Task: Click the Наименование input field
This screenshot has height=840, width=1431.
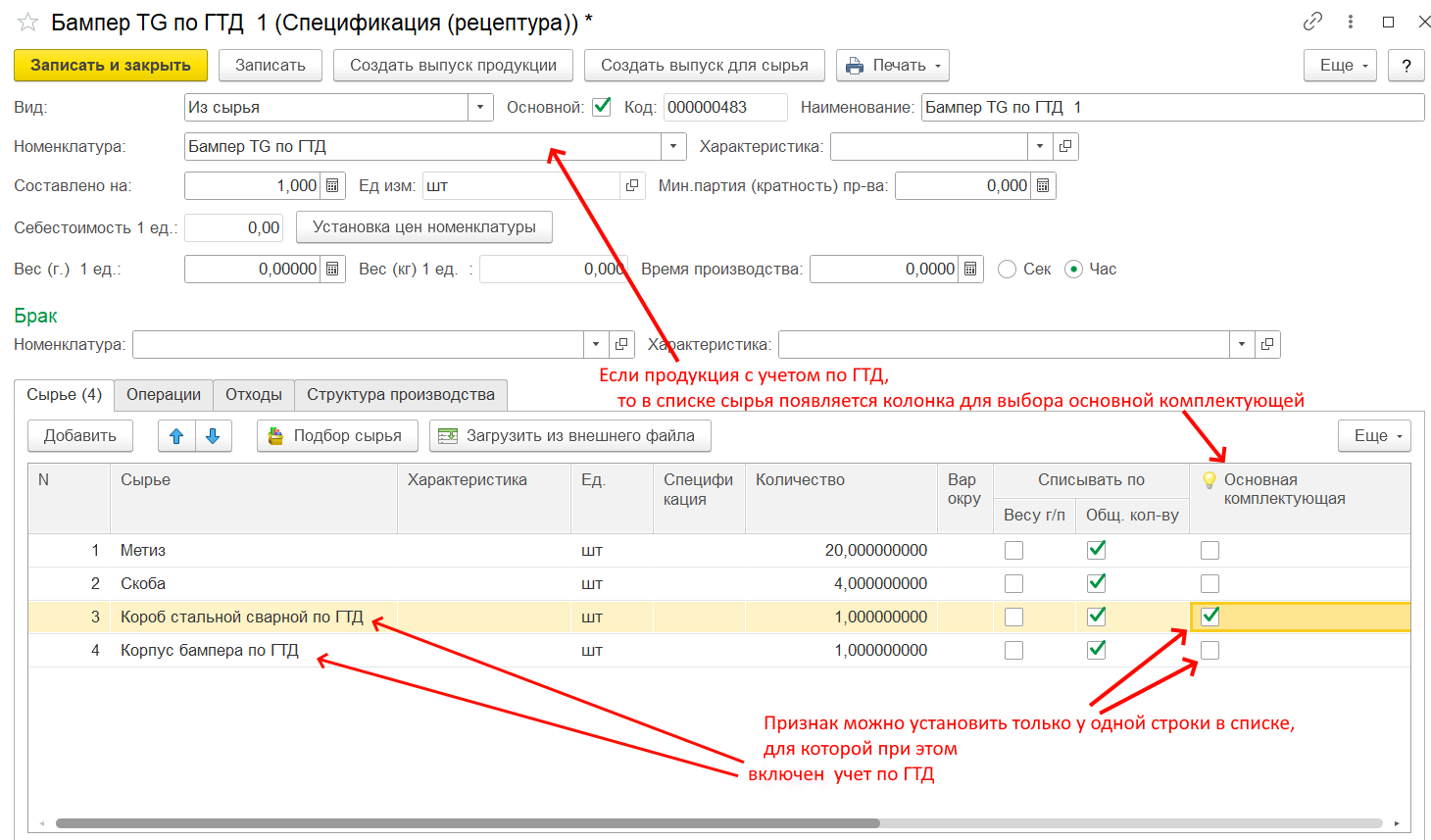Action: 1171,108
